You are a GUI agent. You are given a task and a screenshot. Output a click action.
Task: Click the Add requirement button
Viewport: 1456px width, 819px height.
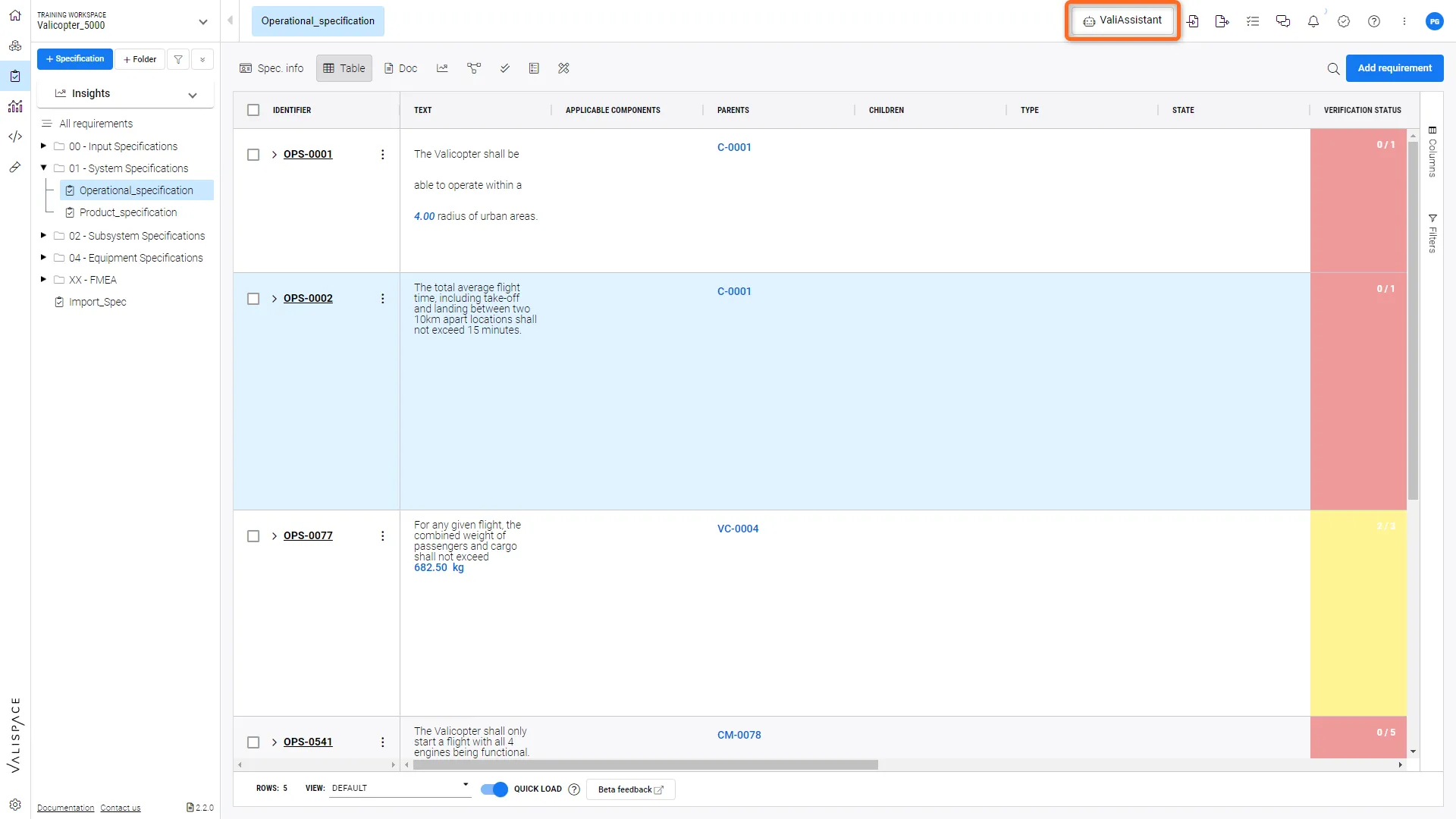coord(1394,68)
